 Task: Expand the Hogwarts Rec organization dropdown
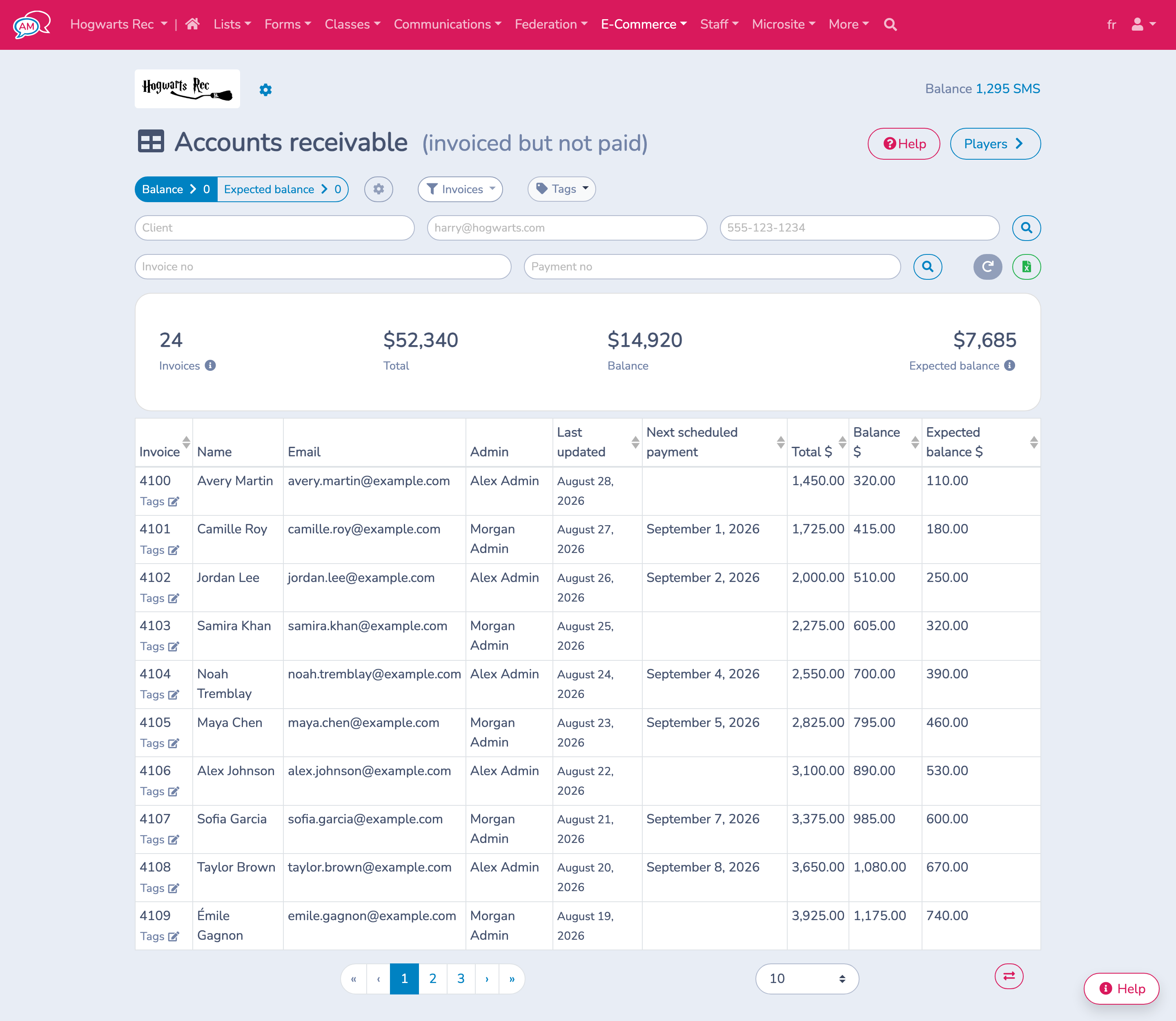point(118,25)
